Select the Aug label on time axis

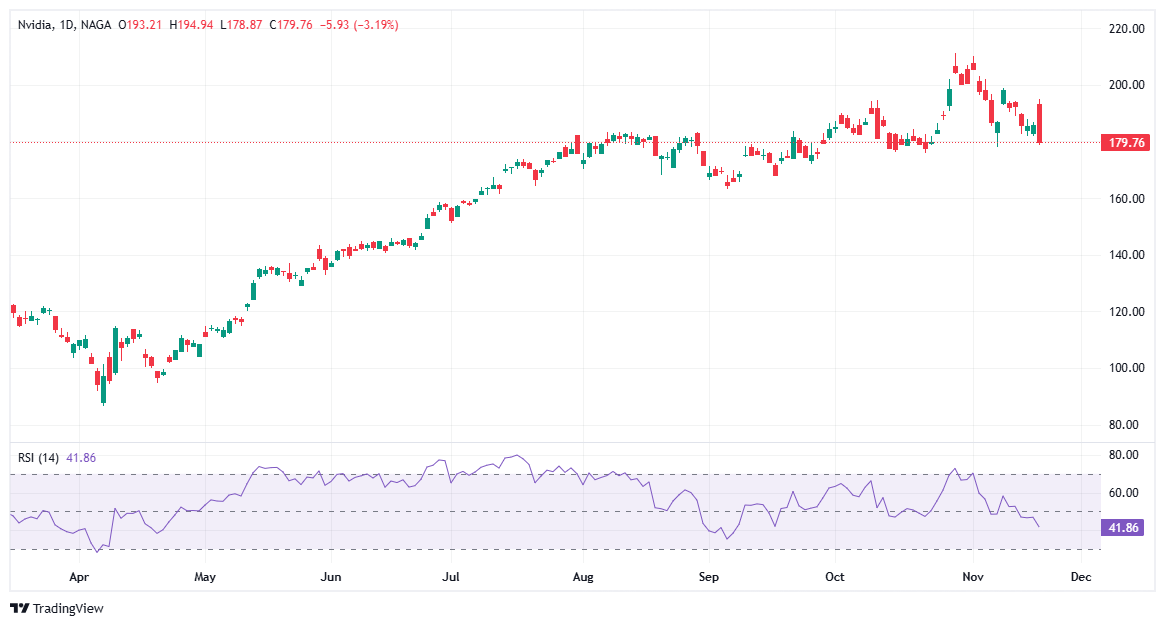pyautogui.click(x=583, y=577)
